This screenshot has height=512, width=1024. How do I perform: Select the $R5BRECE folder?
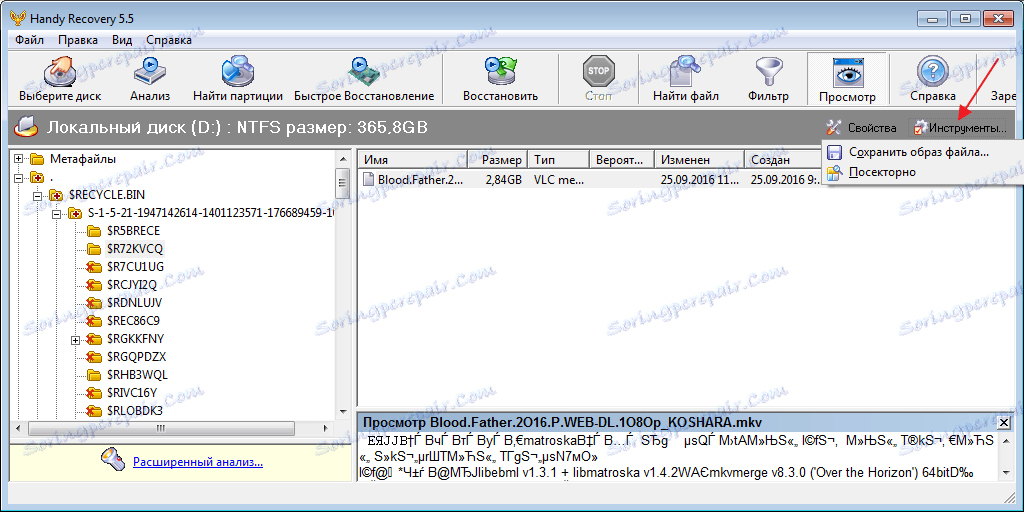tap(133, 231)
